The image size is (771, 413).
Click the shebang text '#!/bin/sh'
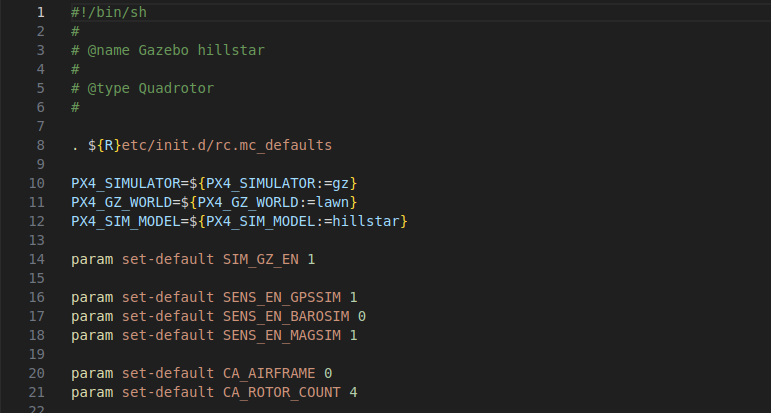[x=109, y=12]
